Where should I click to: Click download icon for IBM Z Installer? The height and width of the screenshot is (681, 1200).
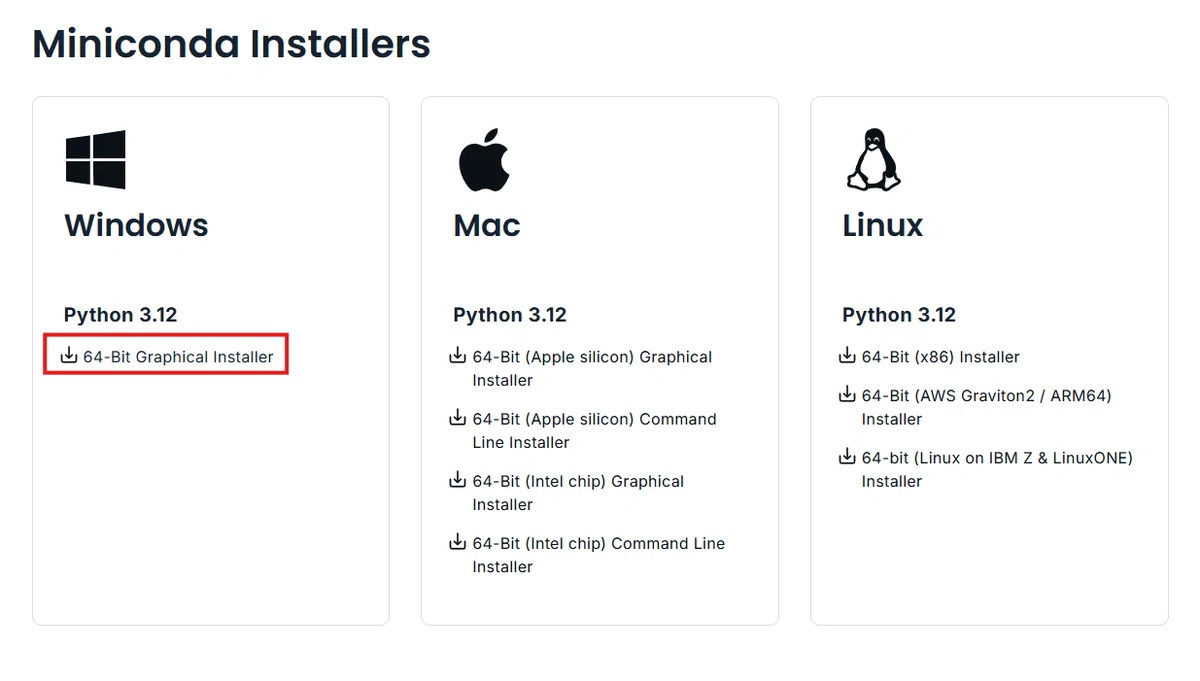coord(847,457)
